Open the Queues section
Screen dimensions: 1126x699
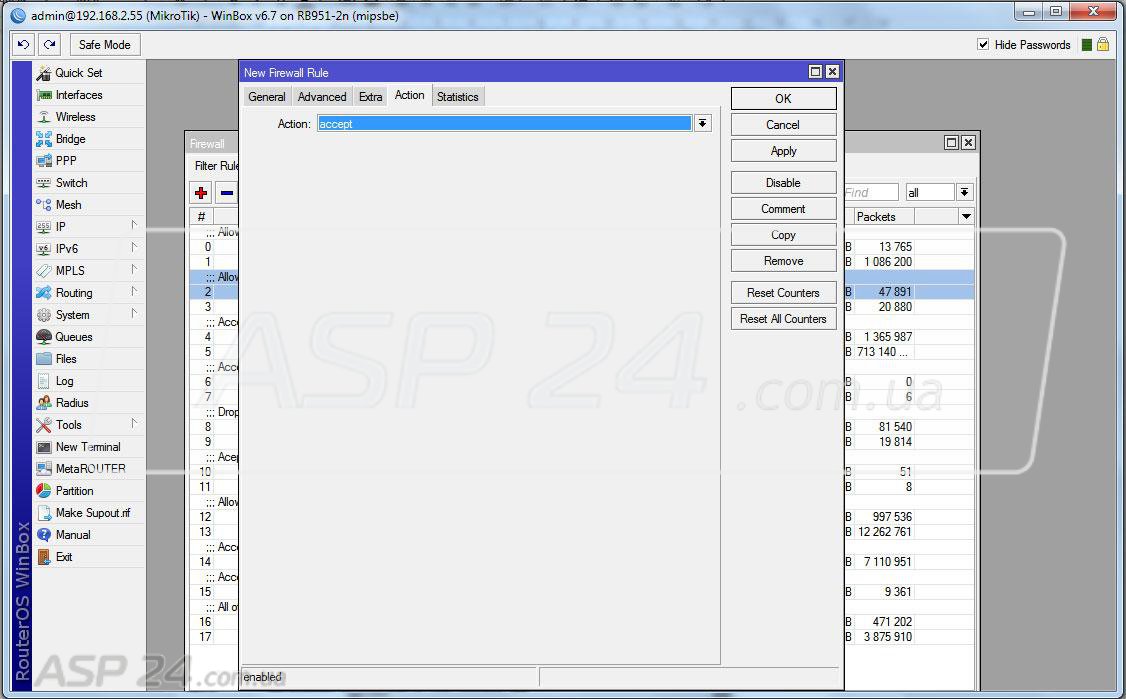click(73, 337)
